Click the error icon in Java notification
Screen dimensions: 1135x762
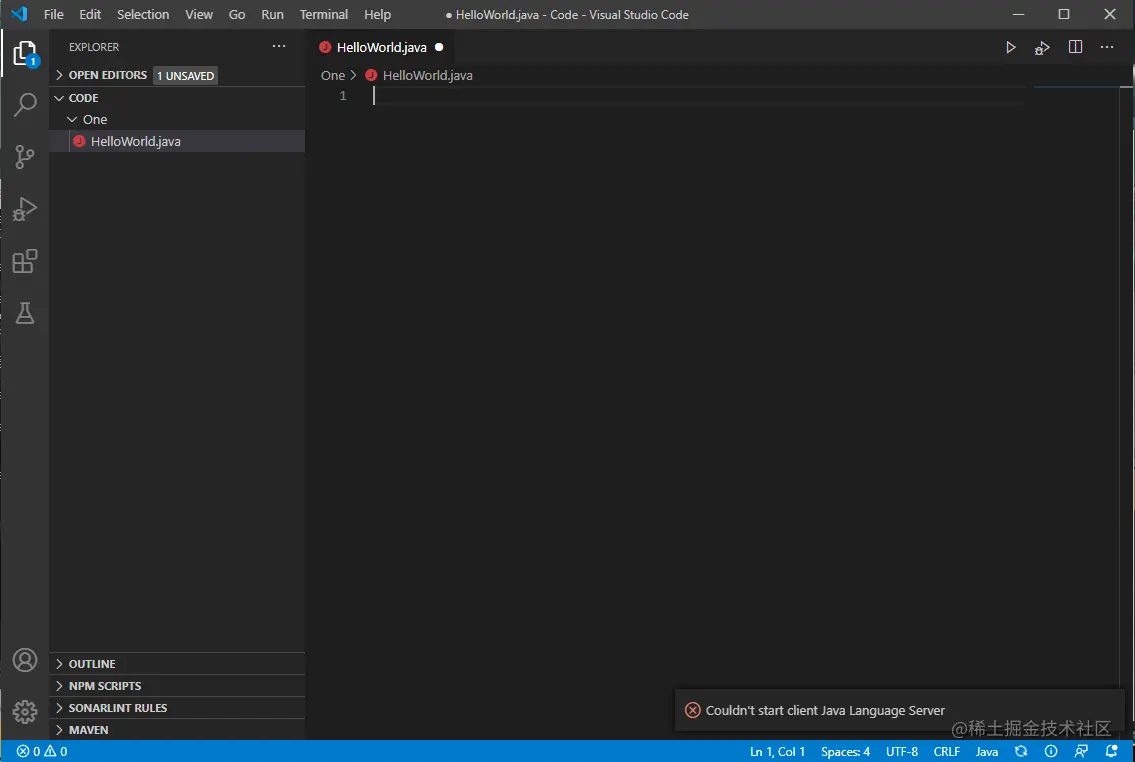point(693,710)
